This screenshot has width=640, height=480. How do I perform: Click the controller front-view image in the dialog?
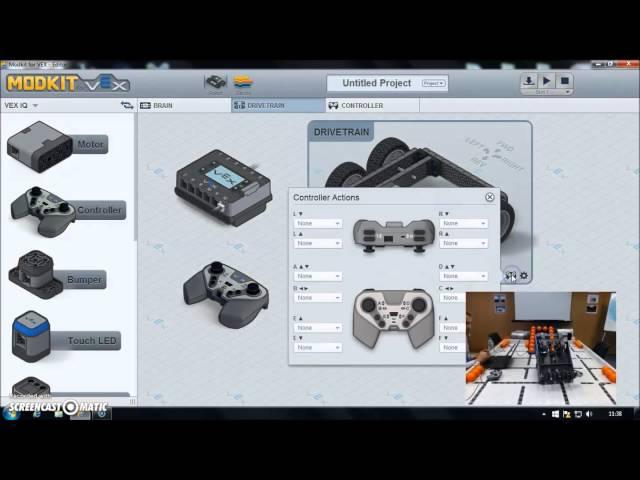tap(394, 236)
